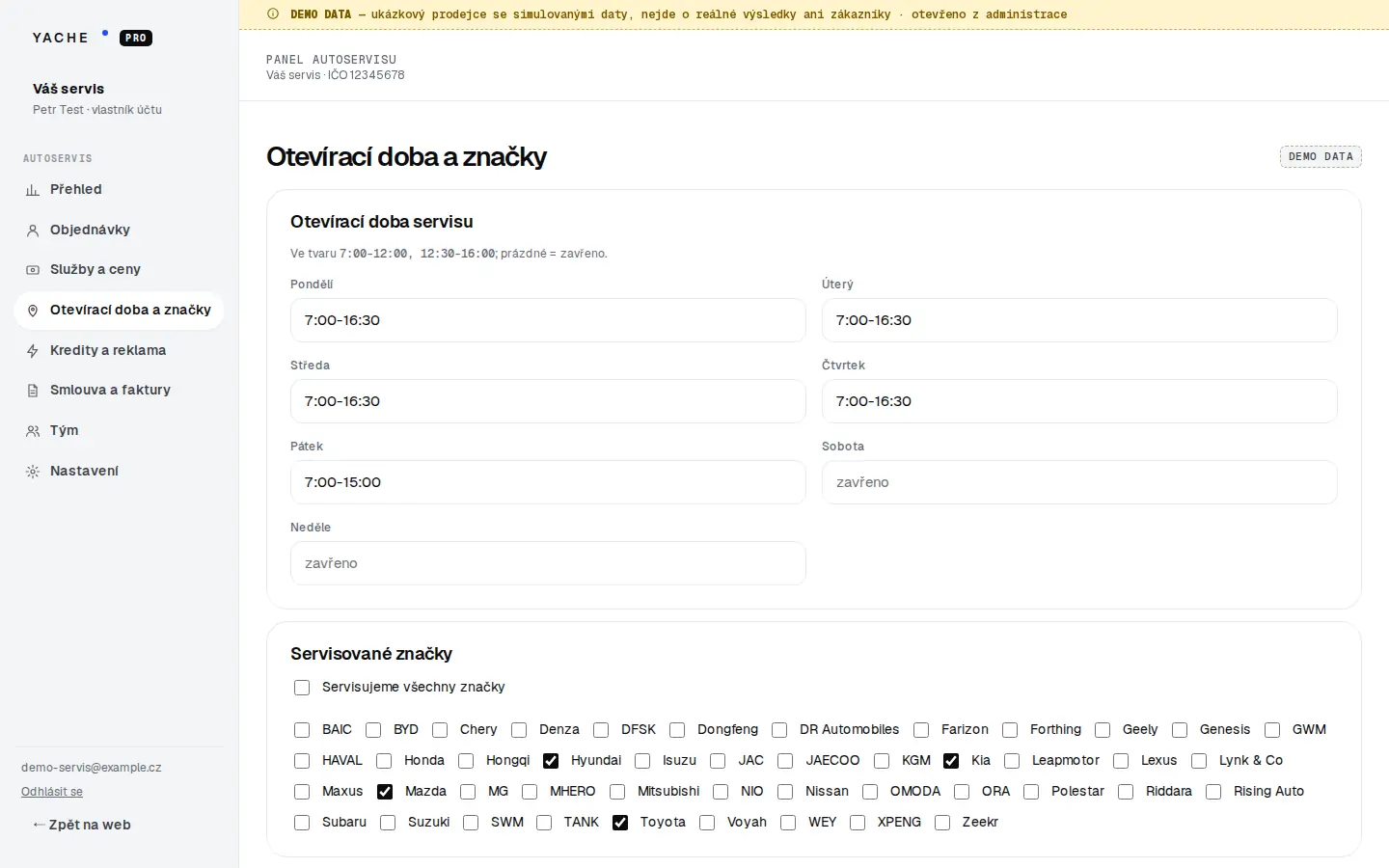The height and width of the screenshot is (868, 1389).
Task: Open the Tým sidebar entry
Action: pos(119,431)
